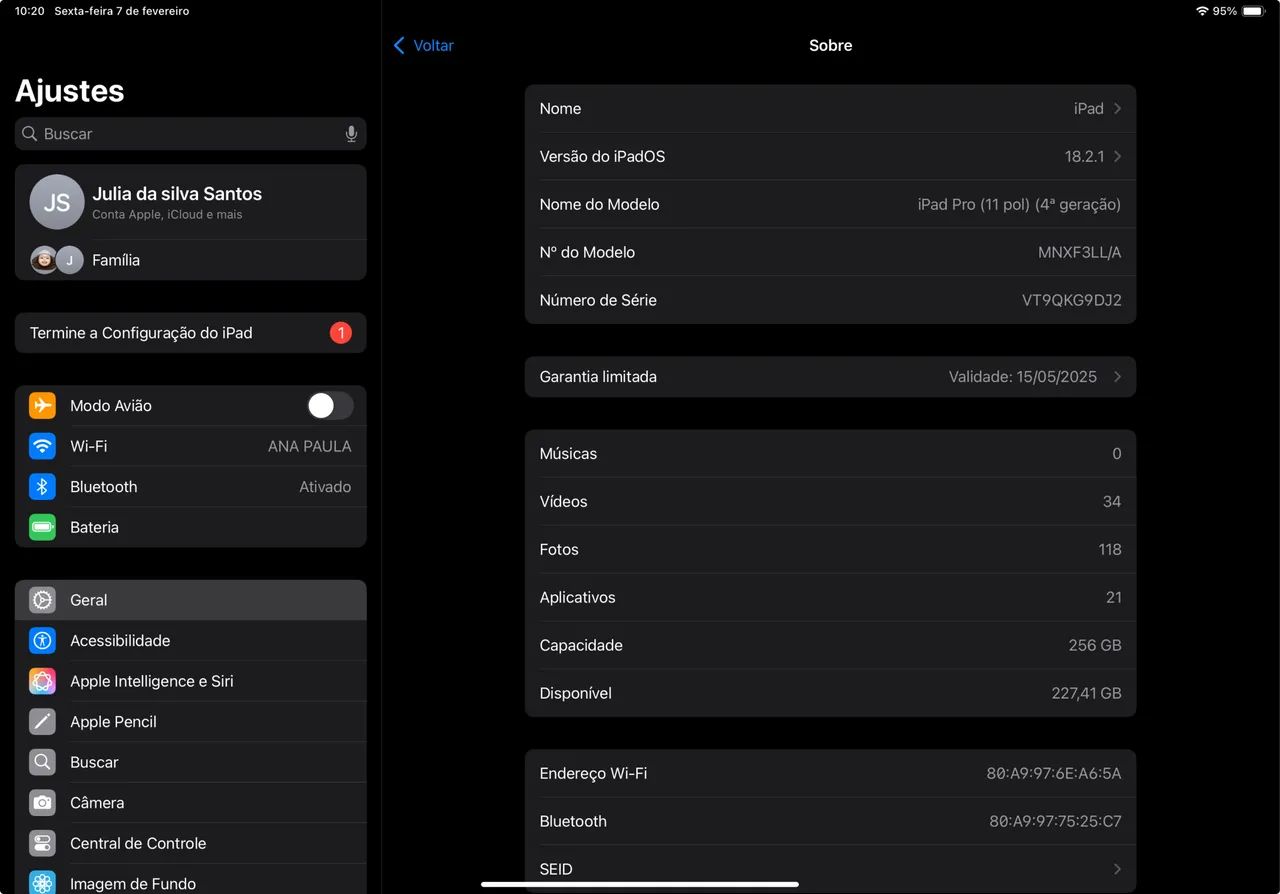The width and height of the screenshot is (1280, 894).
Task: Open Família sharing settings
Action: click(x=191, y=260)
